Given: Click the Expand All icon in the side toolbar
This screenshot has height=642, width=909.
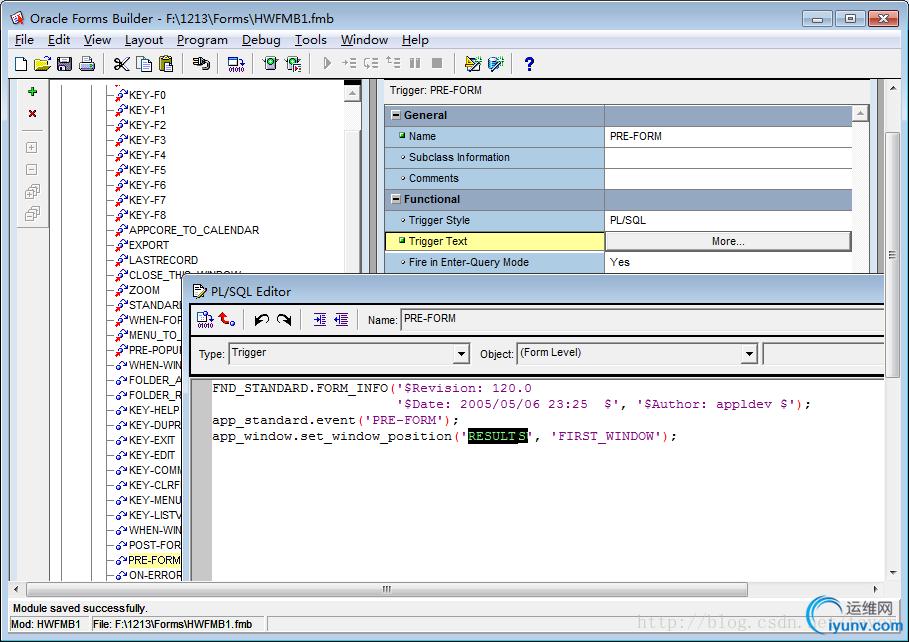Looking at the screenshot, I should [32, 192].
